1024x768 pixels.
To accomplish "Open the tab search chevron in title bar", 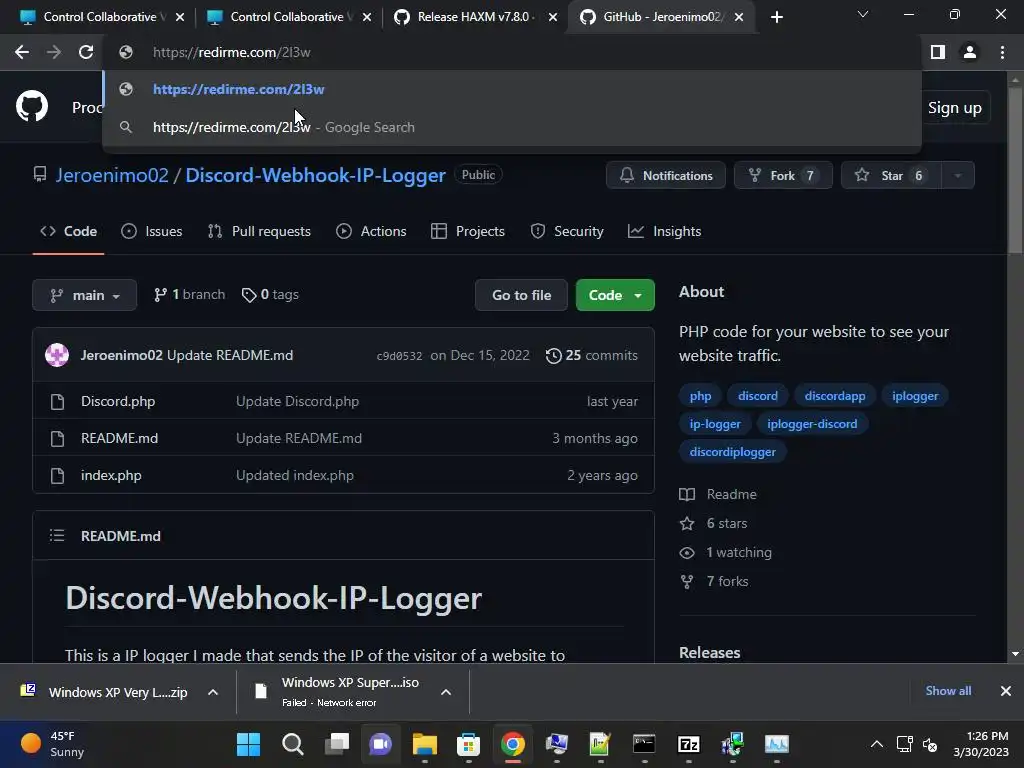I will click(x=863, y=14).
